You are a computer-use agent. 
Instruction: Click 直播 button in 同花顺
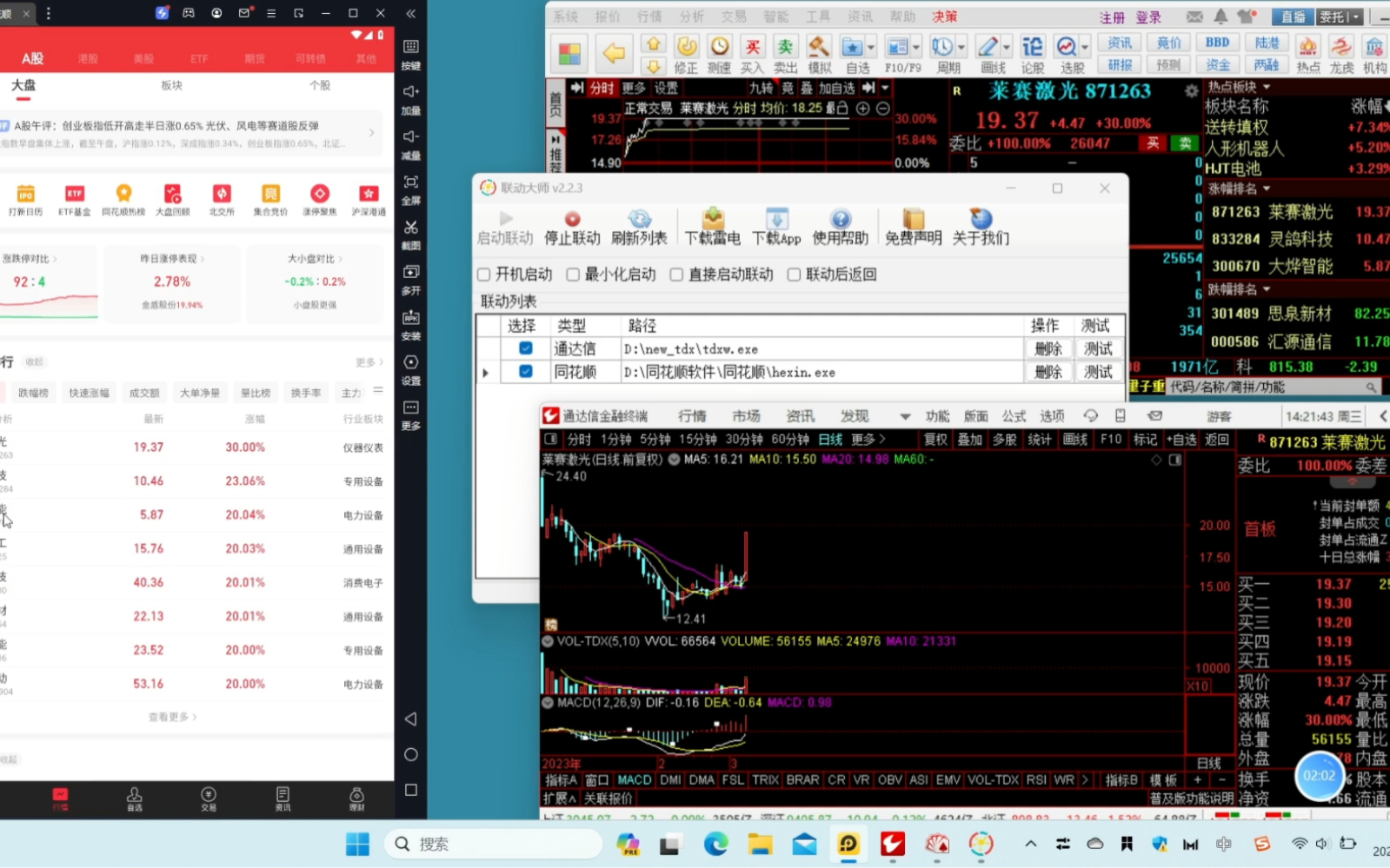click(x=1293, y=17)
